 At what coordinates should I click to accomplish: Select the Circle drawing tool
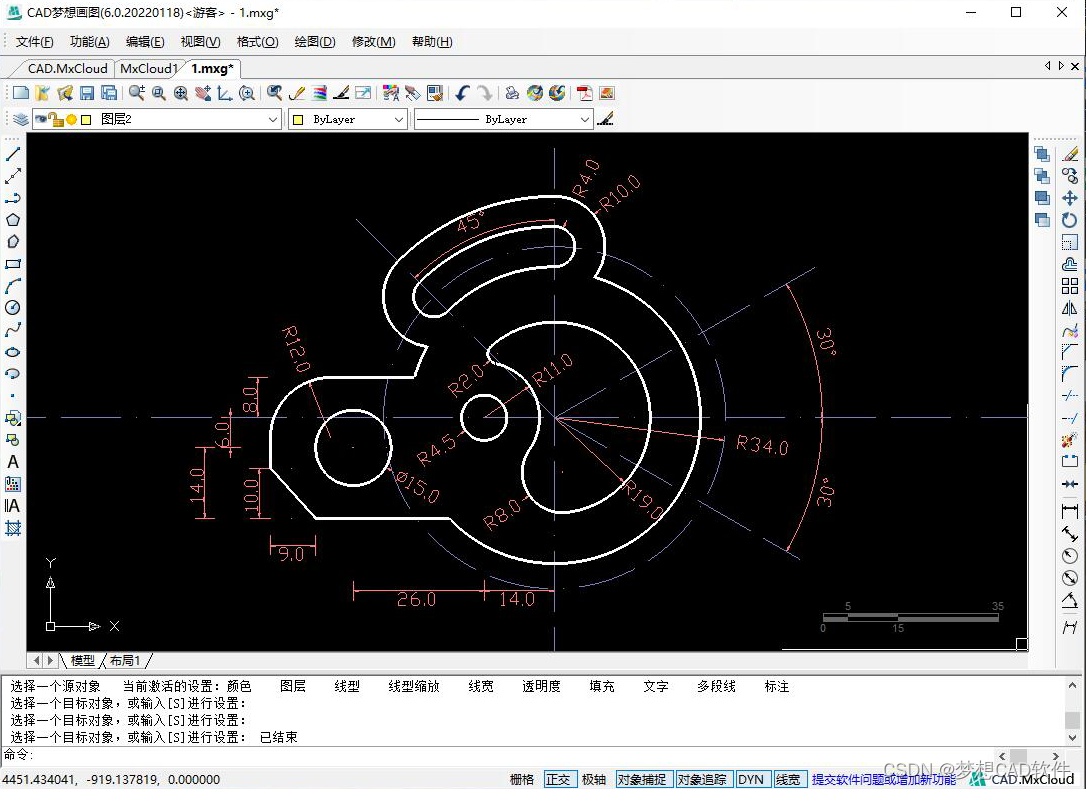12,308
